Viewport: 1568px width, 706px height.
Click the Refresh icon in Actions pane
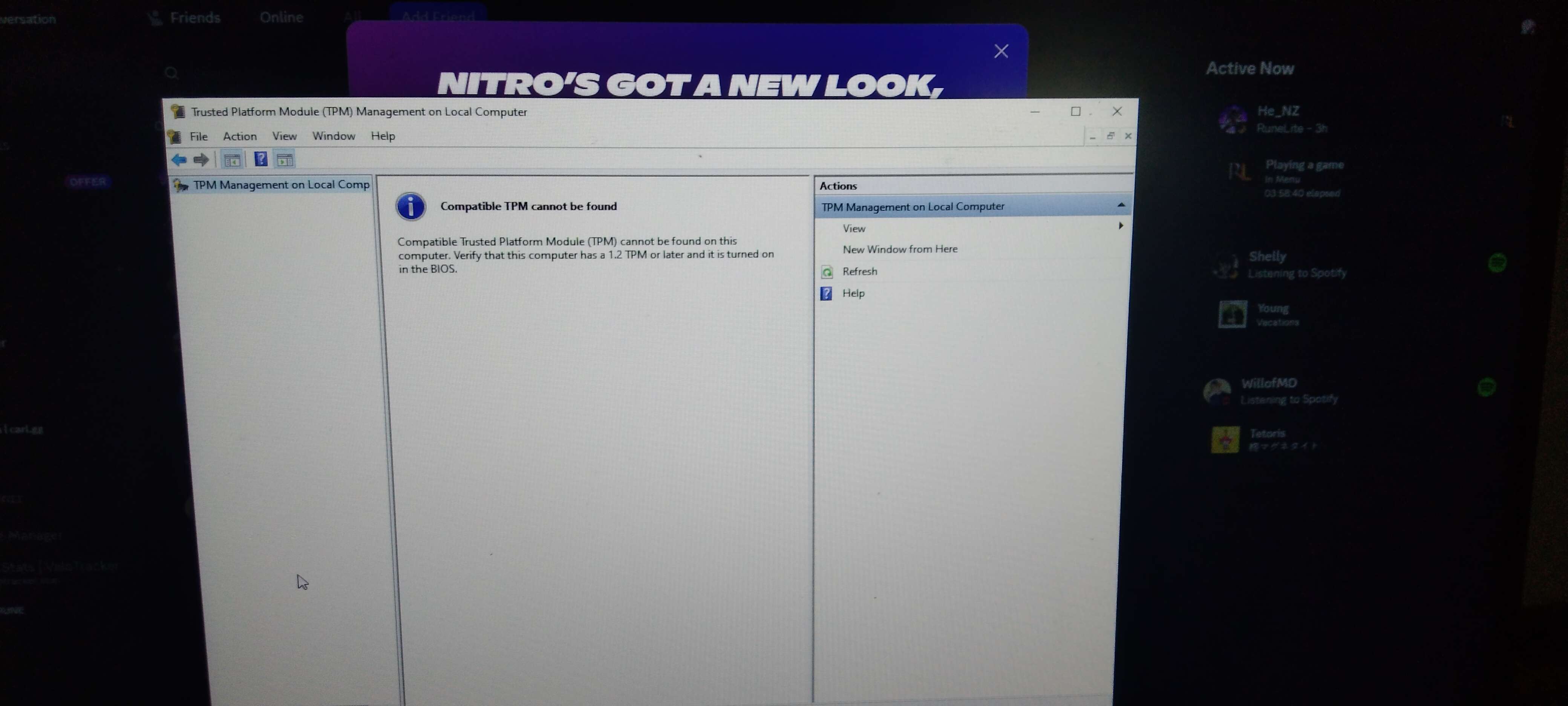(827, 272)
